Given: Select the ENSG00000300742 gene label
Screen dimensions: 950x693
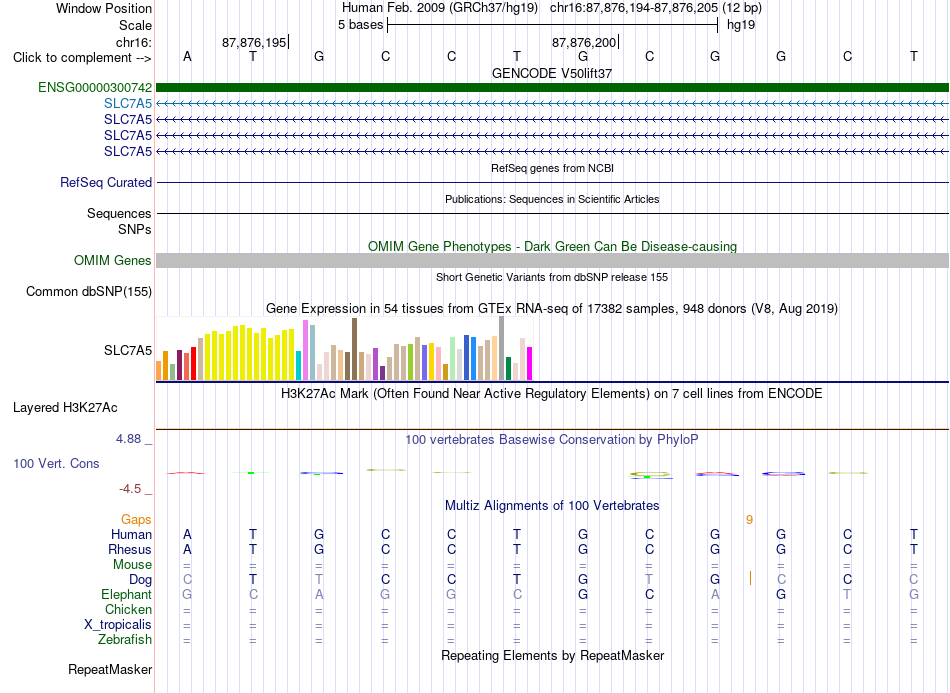Looking at the screenshot, I should (95, 87).
